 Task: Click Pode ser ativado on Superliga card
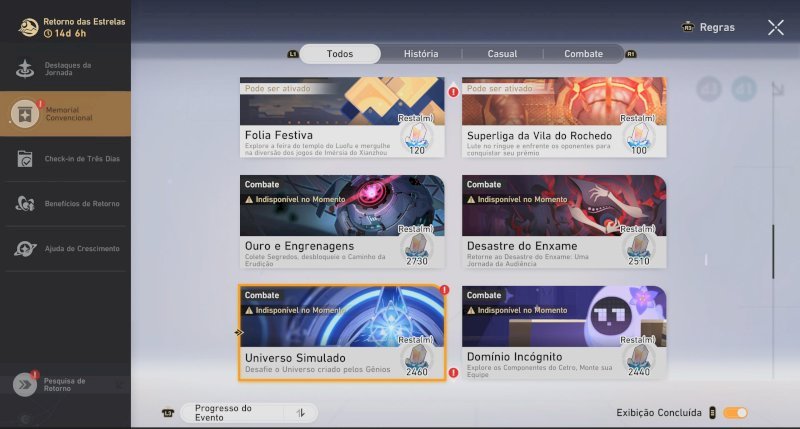pos(499,88)
